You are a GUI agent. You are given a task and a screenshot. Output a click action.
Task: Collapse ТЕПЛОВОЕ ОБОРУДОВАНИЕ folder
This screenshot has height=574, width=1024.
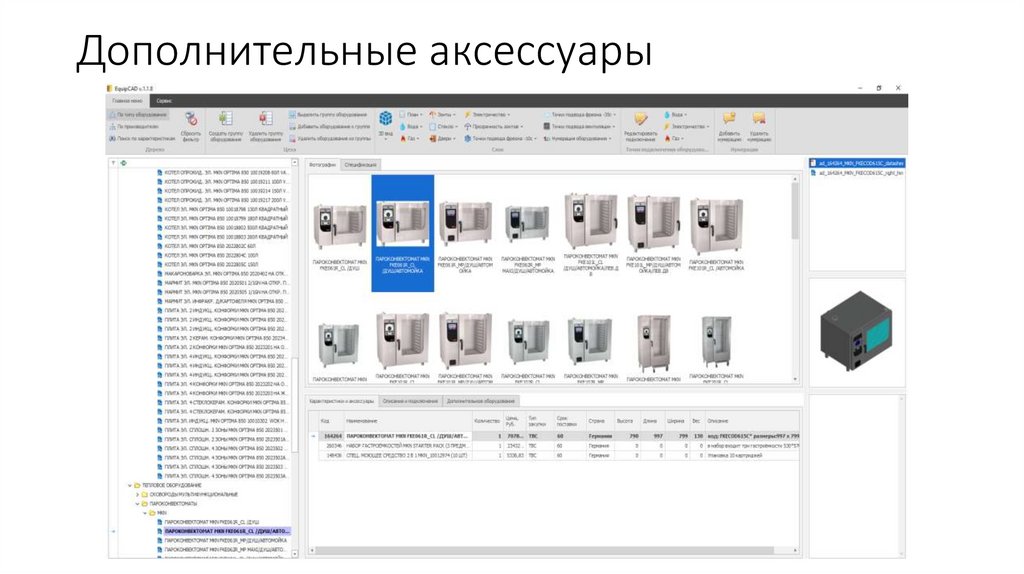coord(130,485)
